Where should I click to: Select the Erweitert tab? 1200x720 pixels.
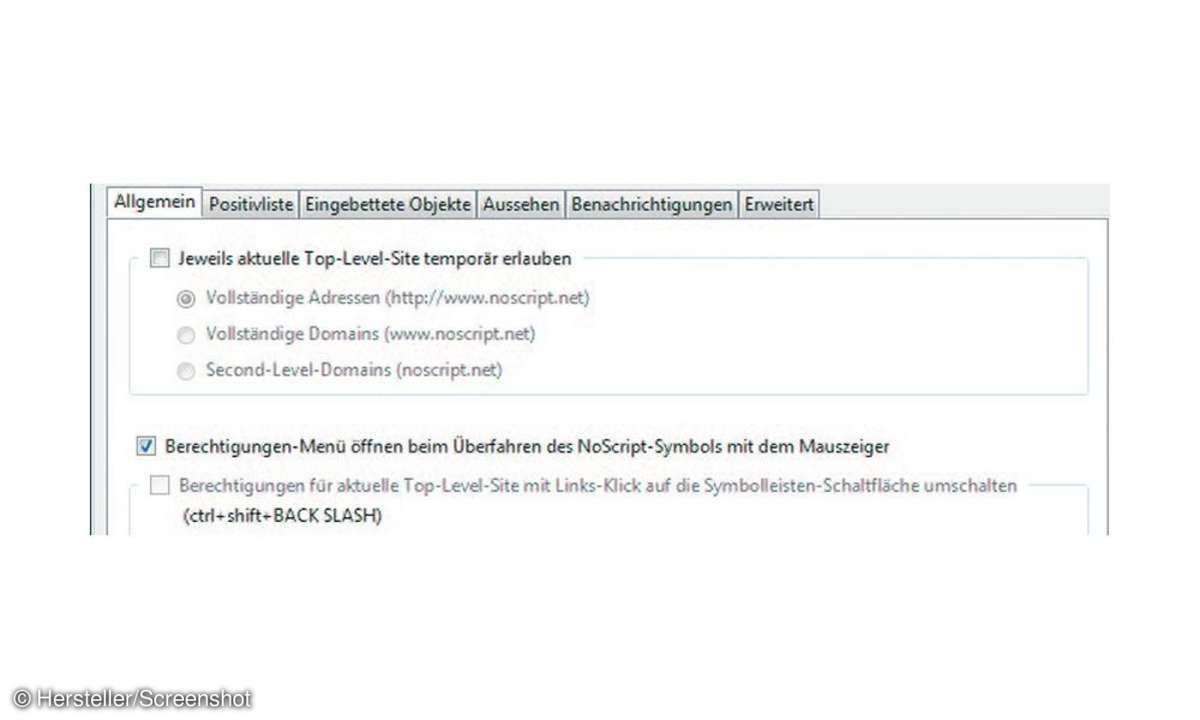coord(779,205)
